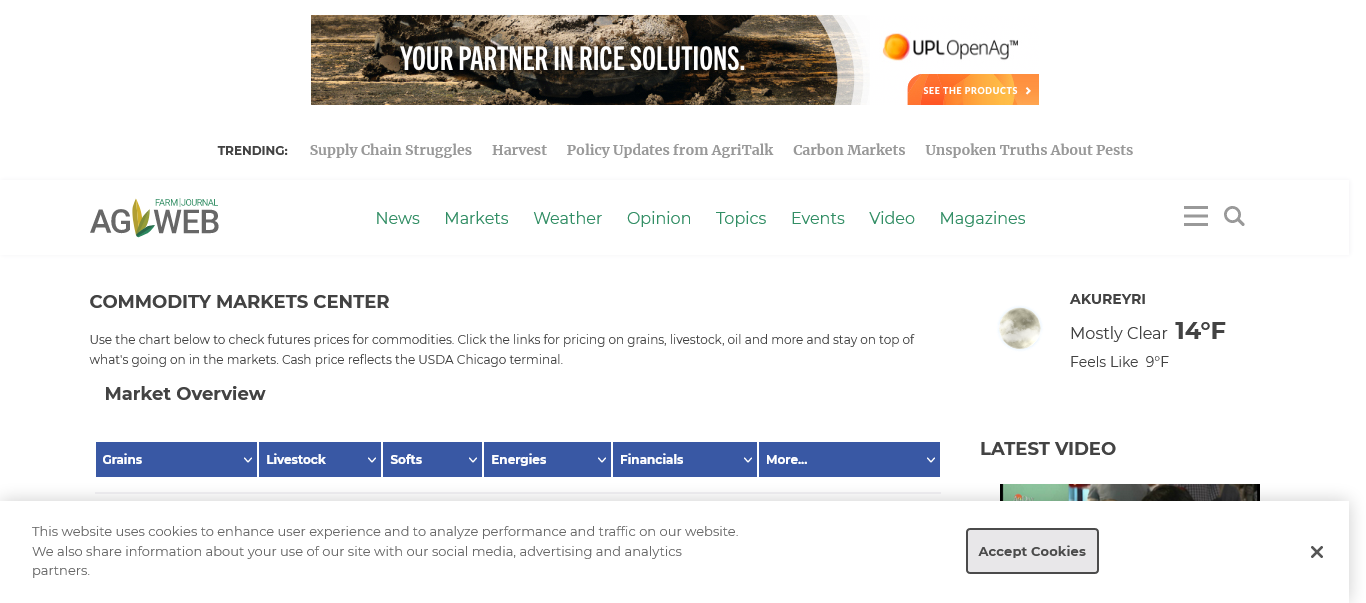The height and width of the screenshot is (603, 1366).
Task: Click the moon weather icon
Action: (x=1019, y=329)
